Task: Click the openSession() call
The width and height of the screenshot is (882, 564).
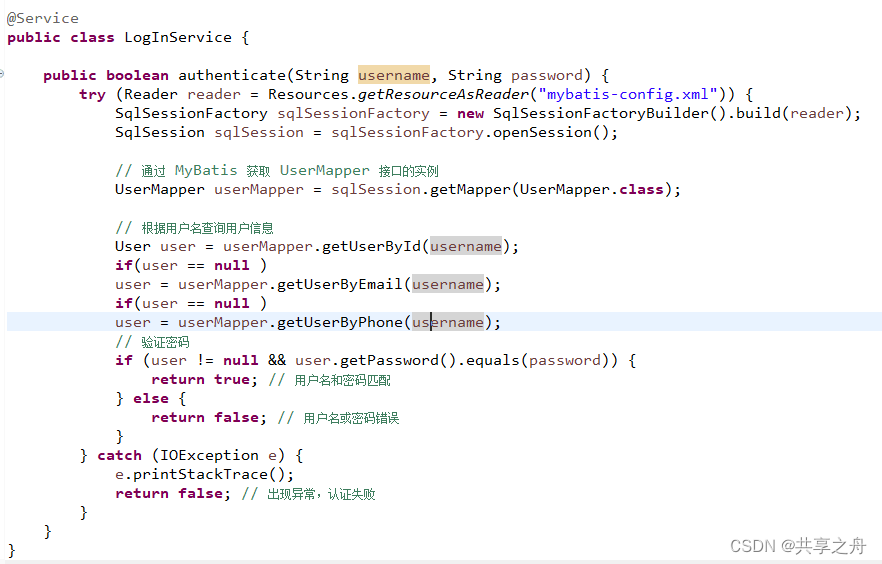Action: [551, 133]
